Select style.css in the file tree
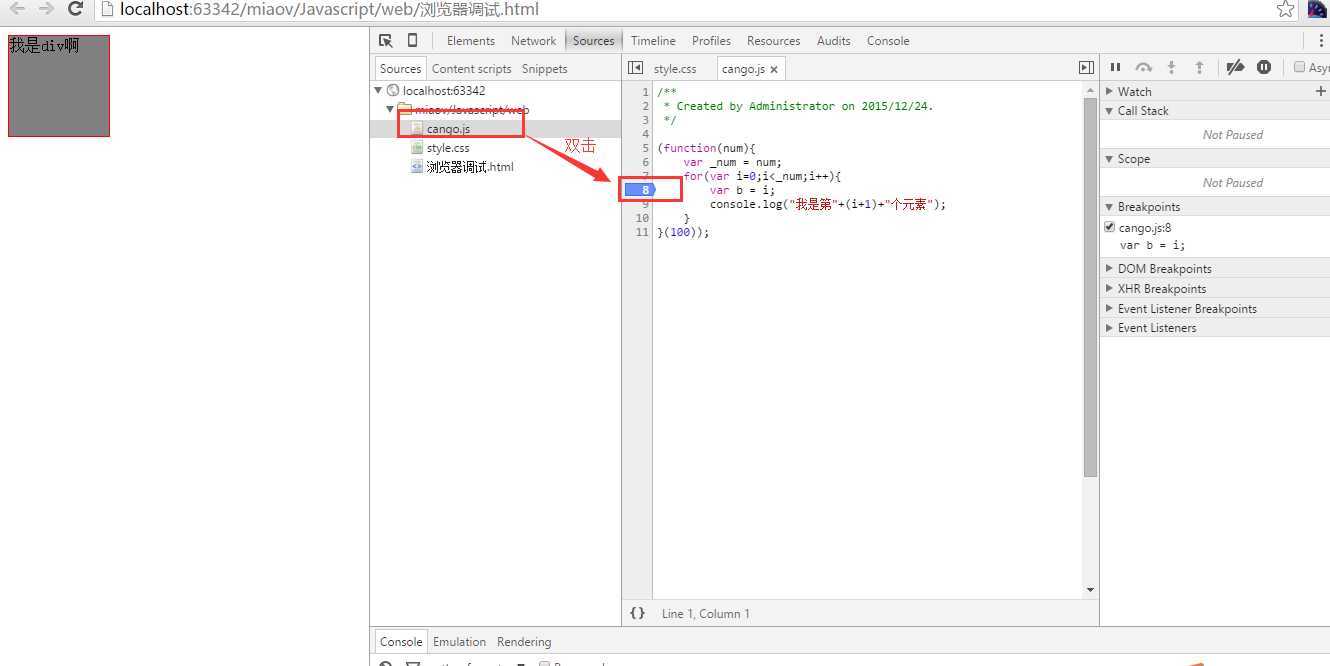The width and height of the screenshot is (1330, 666). [x=448, y=148]
